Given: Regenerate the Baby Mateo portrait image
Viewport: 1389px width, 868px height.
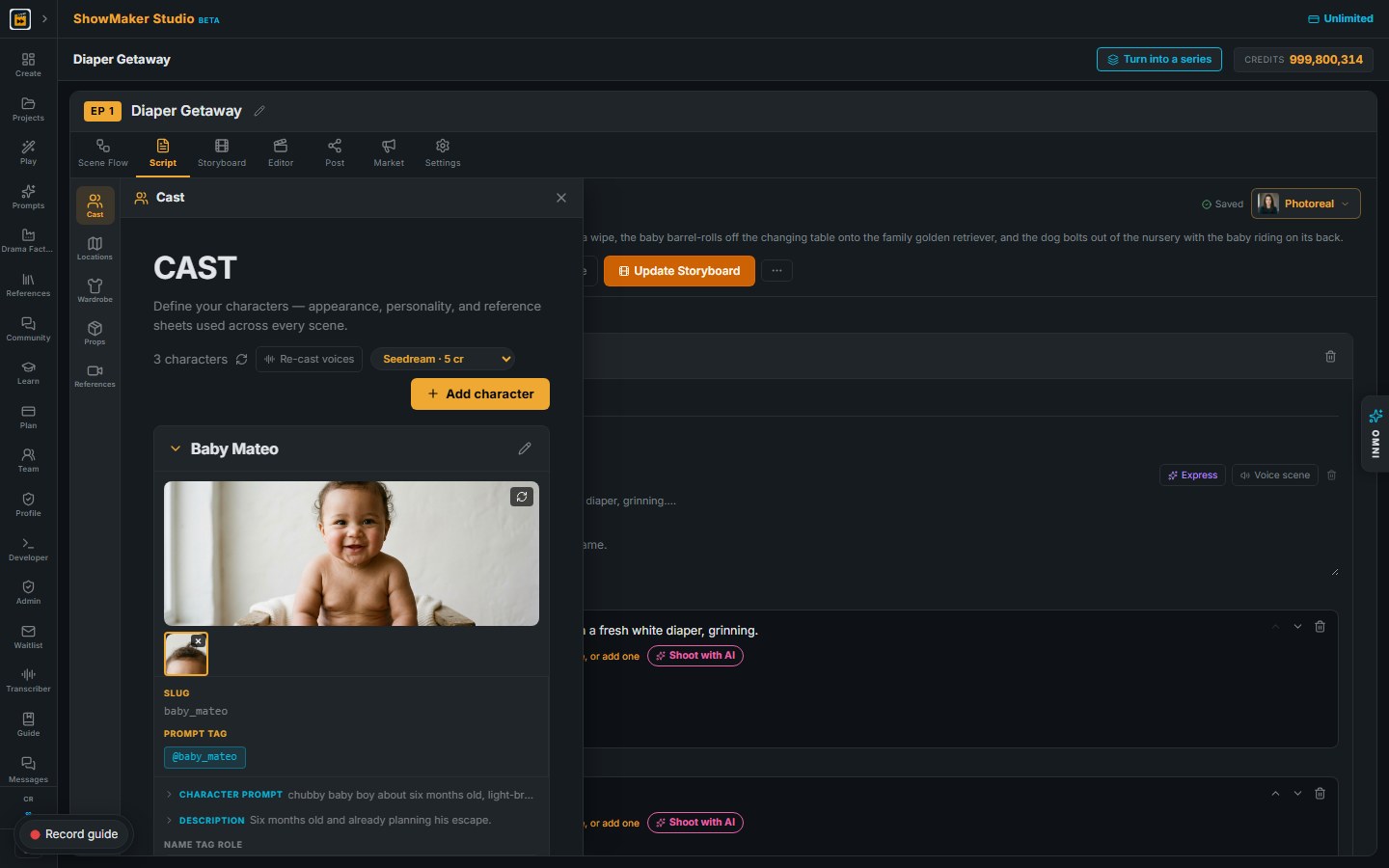Looking at the screenshot, I should [x=522, y=497].
